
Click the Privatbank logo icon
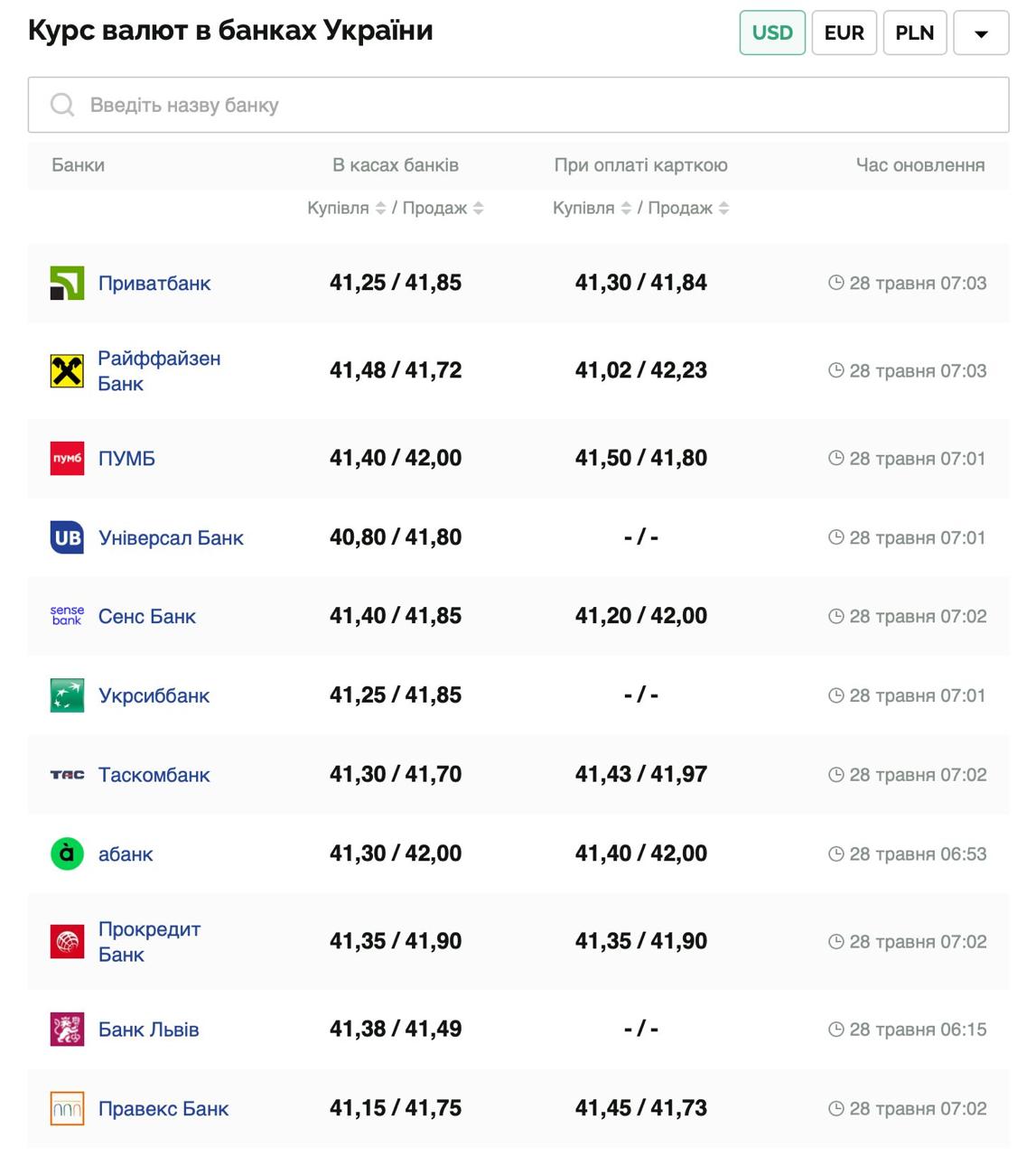click(x=67, y=284)
